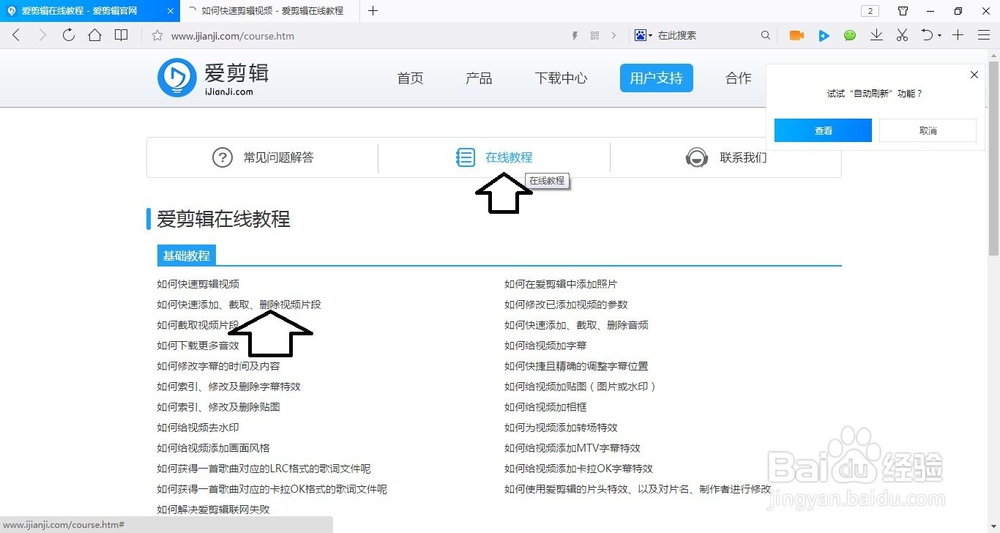
Task: Open the 卡拉OK格式的歌词文件 tutorial link
Action: [272, 489]
